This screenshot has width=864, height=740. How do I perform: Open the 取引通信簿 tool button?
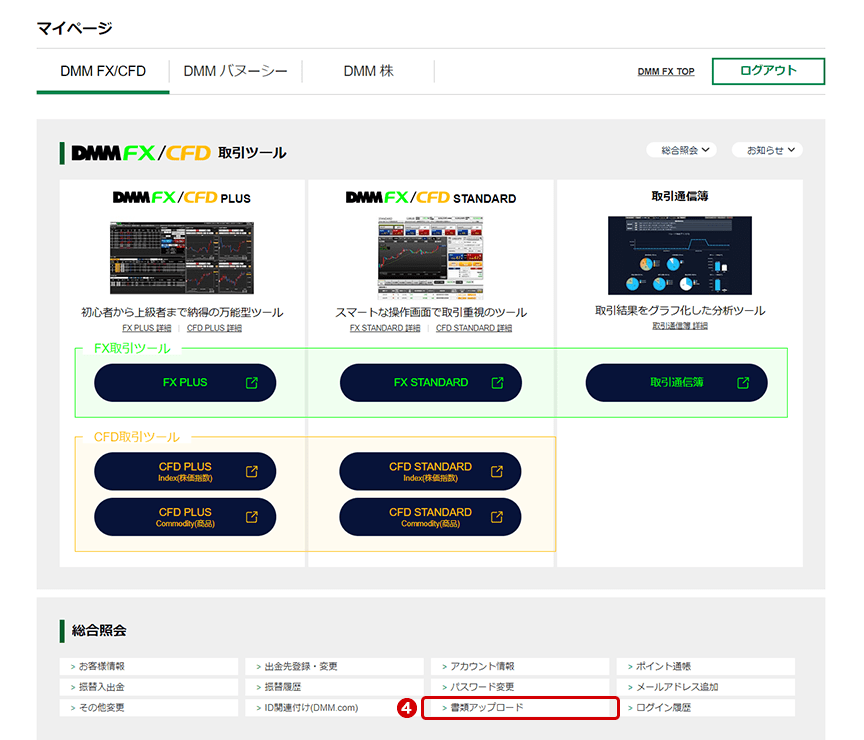677,382
